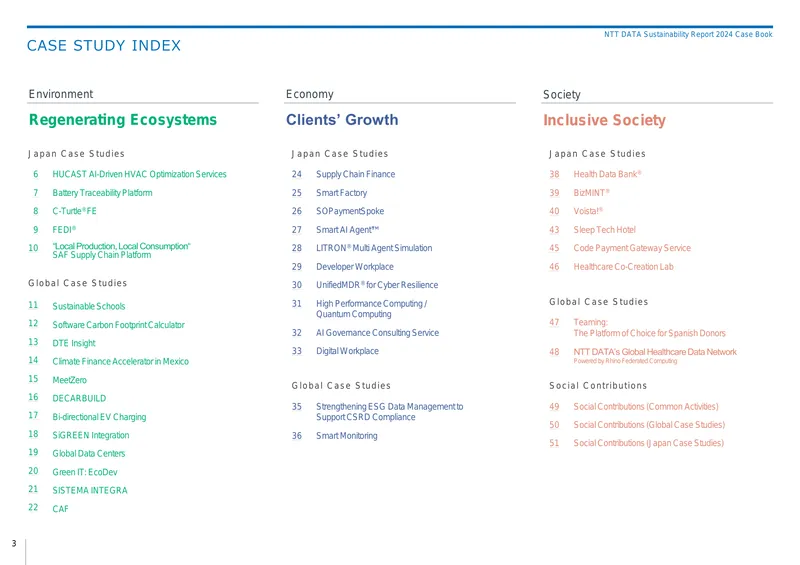Click NTT DATA Sustainability Report 2024 Case Book header
This screenshot has width=800, height=565.
coord(688,34)
